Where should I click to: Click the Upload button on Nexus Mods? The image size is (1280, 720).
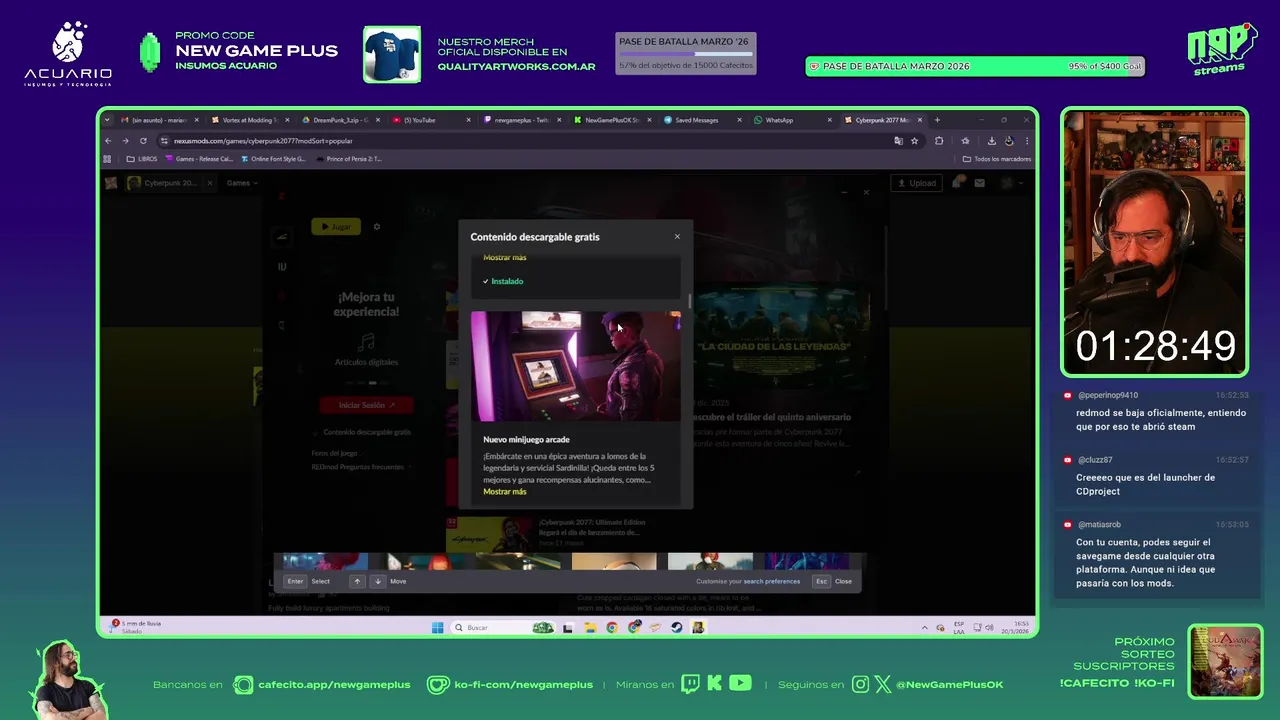(x=916, y=183)
